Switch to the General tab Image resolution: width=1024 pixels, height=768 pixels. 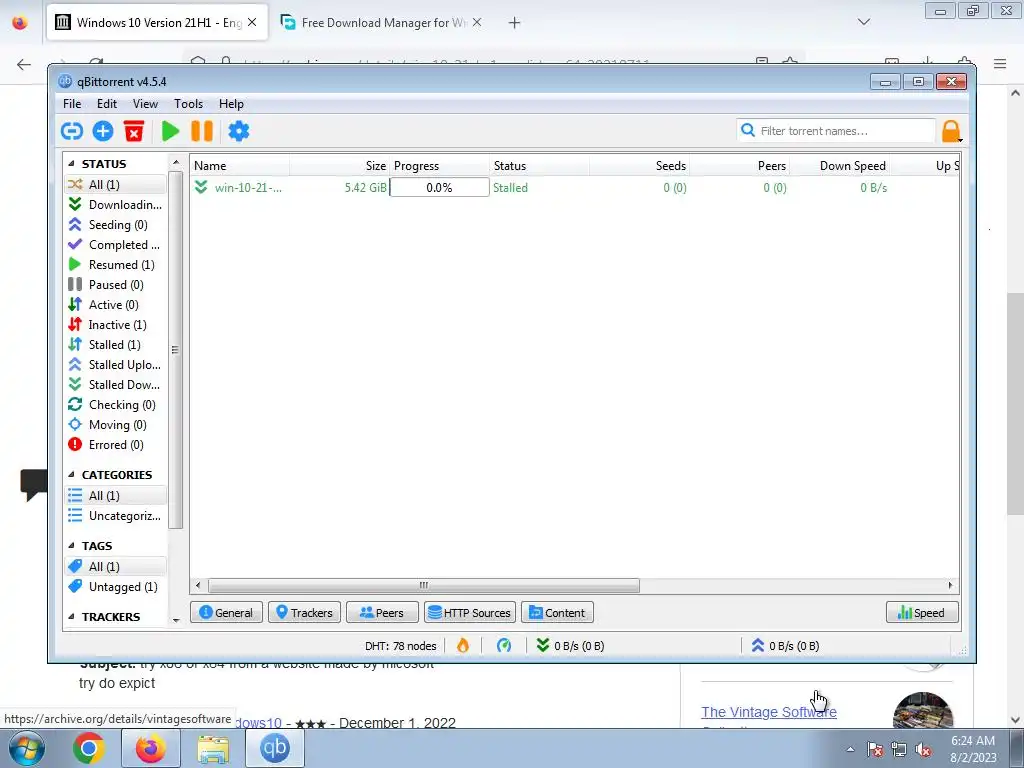click(226, 613)
